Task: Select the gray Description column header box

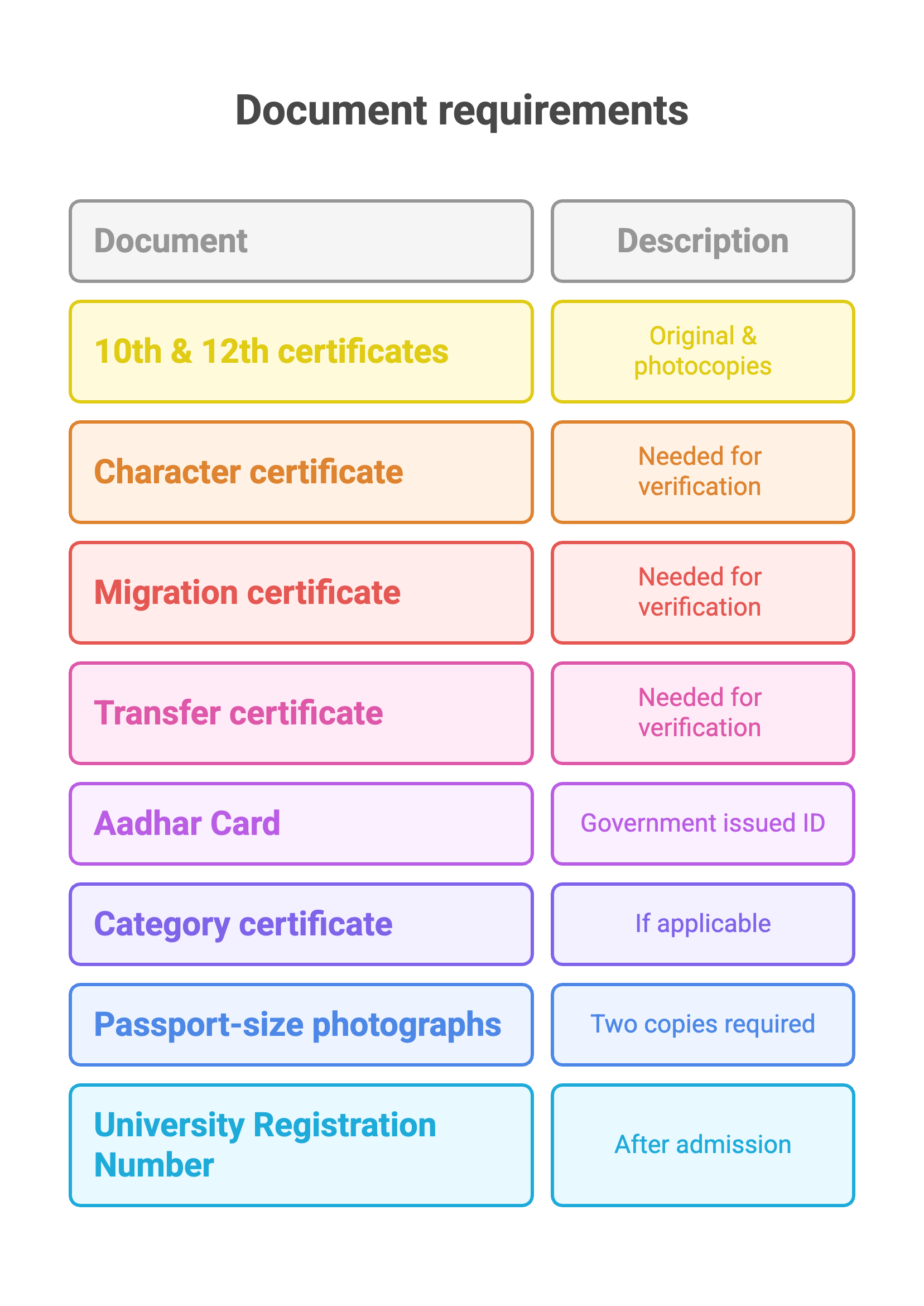Action: pyautogui.click(x=702, y=241)
